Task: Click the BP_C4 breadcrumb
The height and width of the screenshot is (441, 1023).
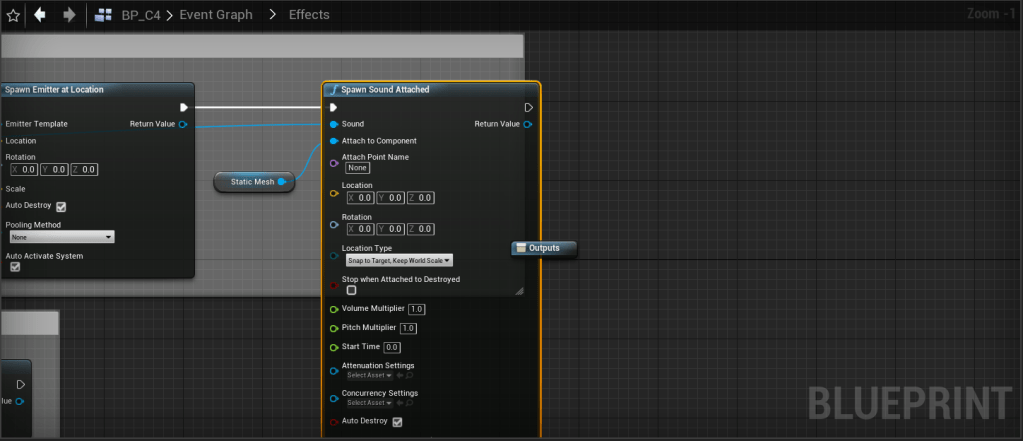Action: pos(141,15)
